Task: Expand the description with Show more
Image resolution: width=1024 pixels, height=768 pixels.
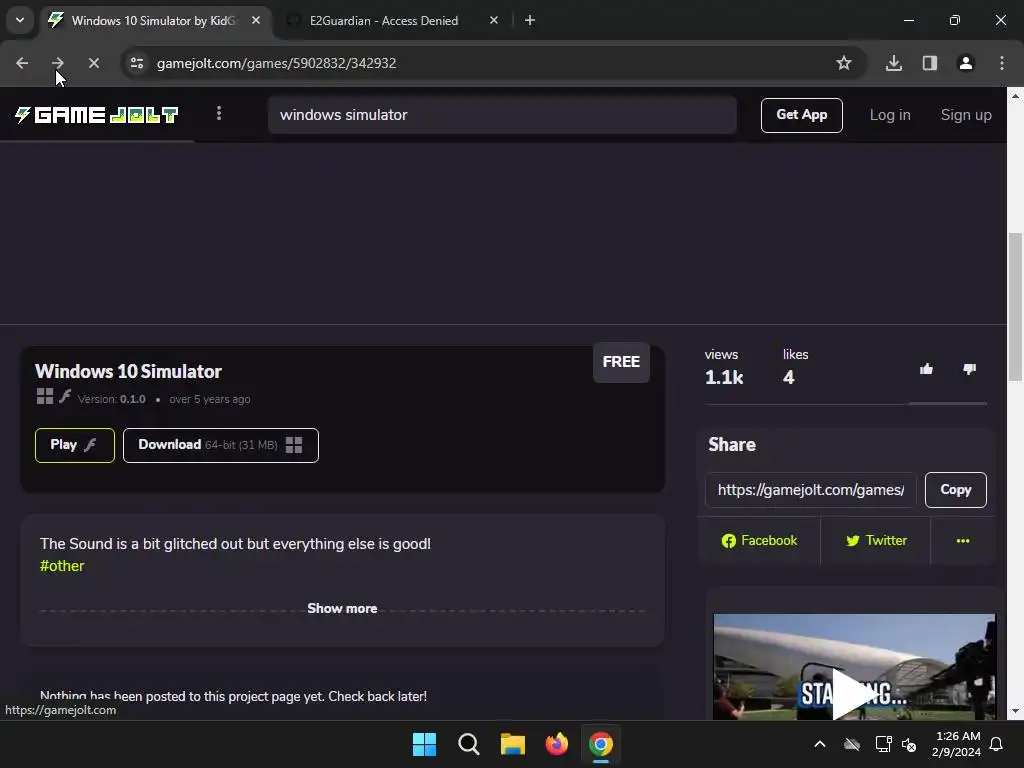Action: point(342,609)
